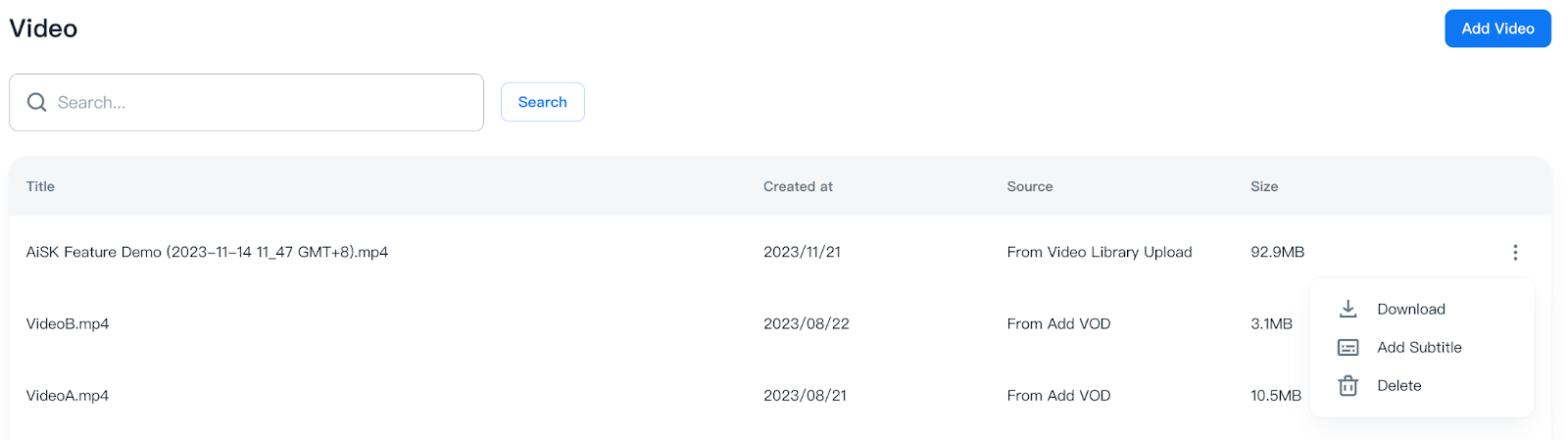Click the 2023/11/21 date cell
Viewport: 1568px width, 440px height.
click(x=802, y=252)
